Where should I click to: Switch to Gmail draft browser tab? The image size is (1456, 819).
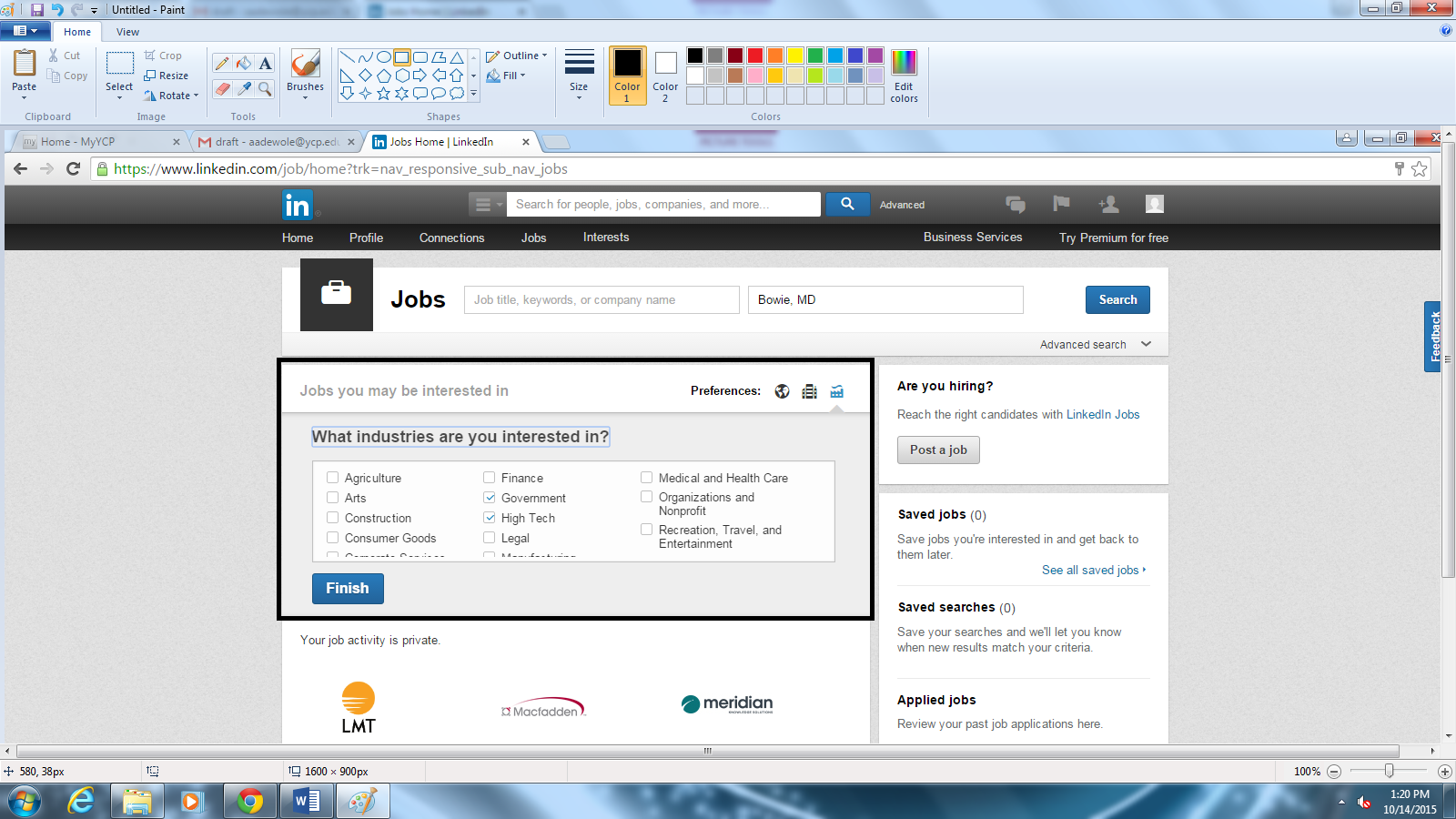(276, 142)
